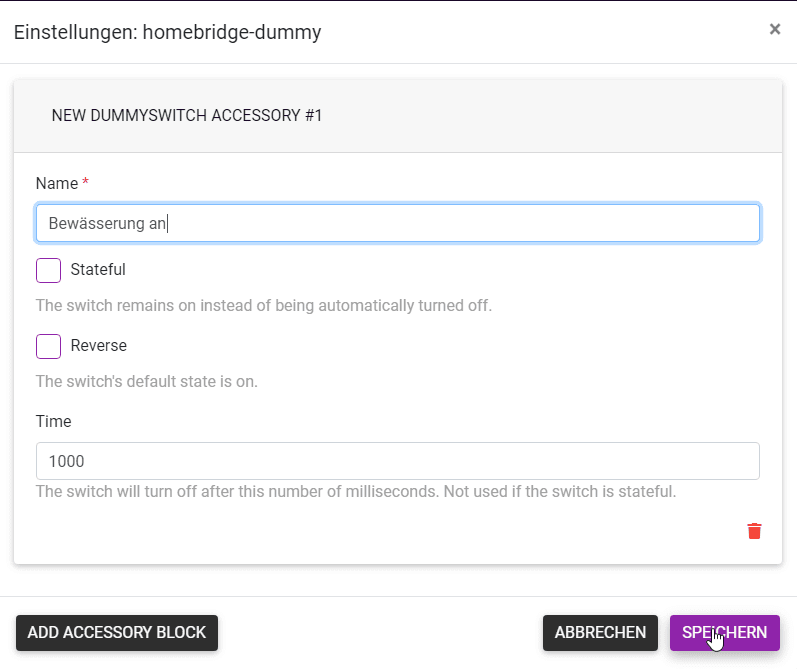Close the homebridge-dummy settings dialog

[775, 29]
